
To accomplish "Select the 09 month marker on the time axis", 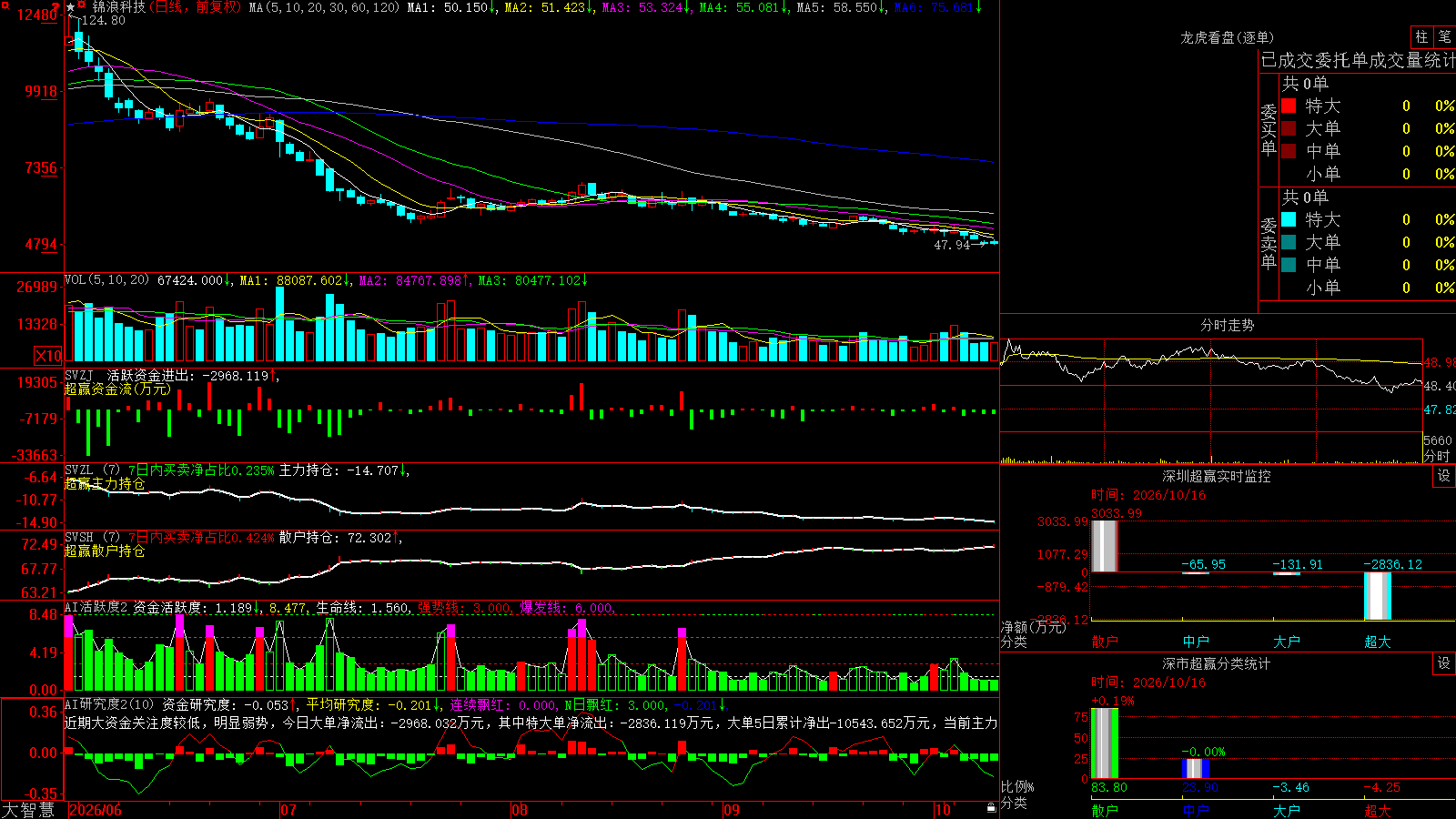I will click(731, 810).
